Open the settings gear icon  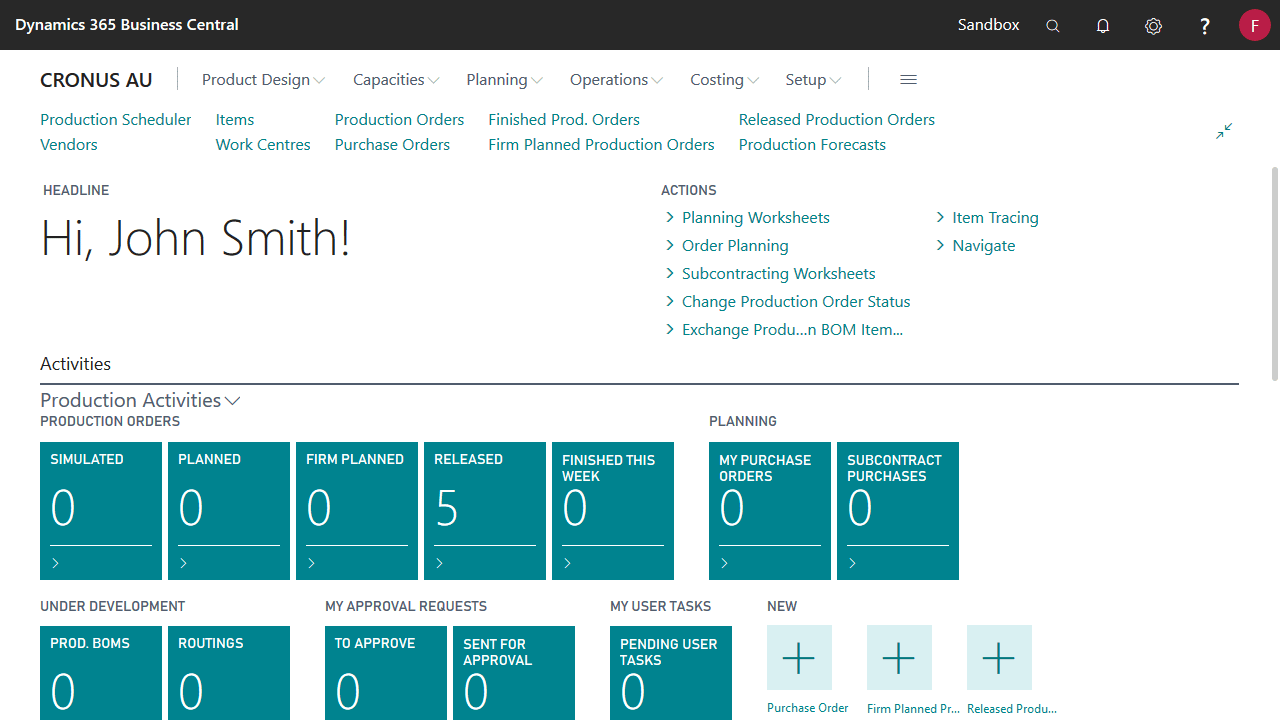(1153, 26)
